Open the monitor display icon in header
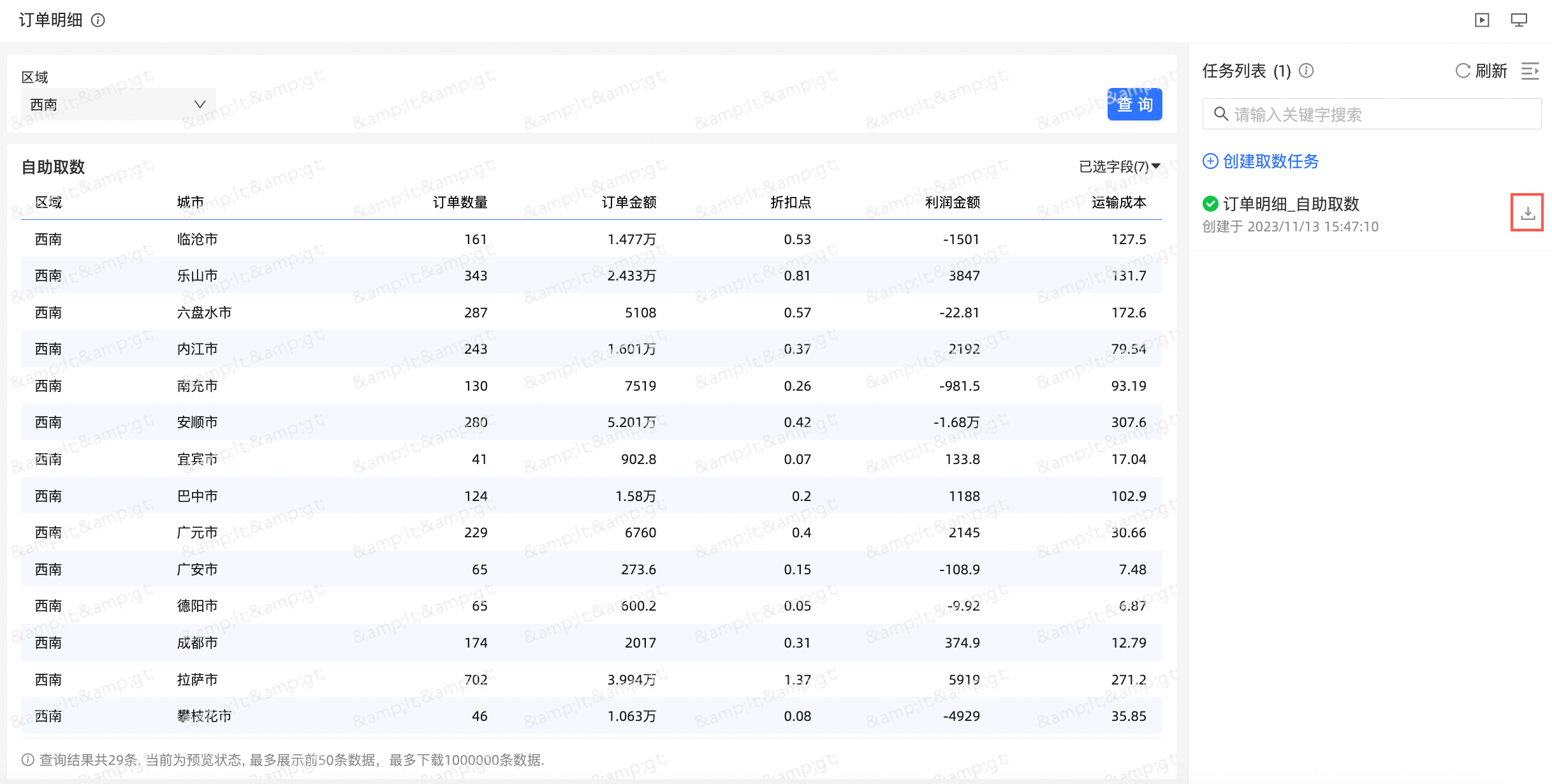This screenshot has height=784, width=1552. pos(1519,20)
